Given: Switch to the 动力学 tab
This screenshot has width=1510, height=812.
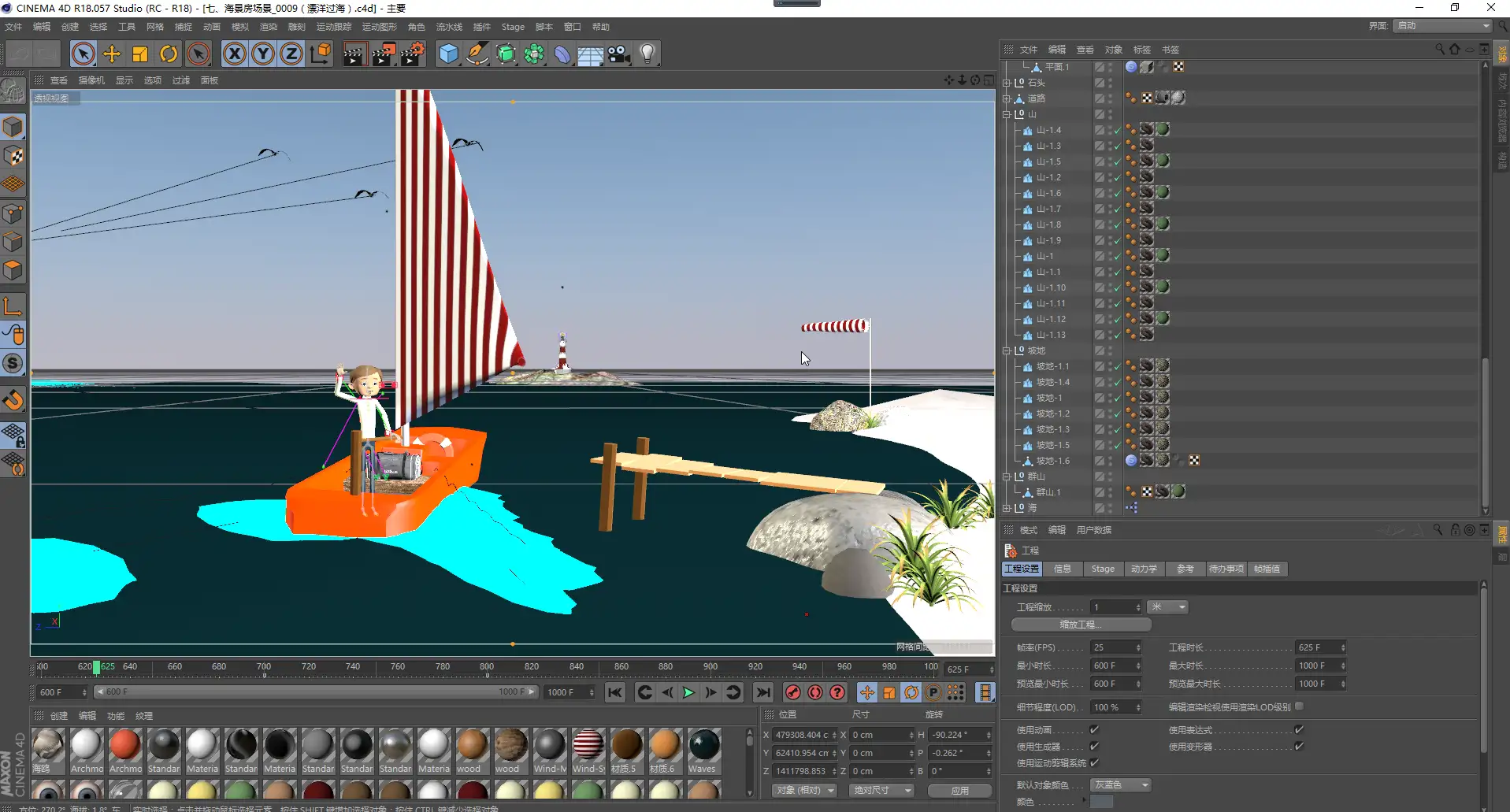Looking at the screenshot, I should [1144, 569].
